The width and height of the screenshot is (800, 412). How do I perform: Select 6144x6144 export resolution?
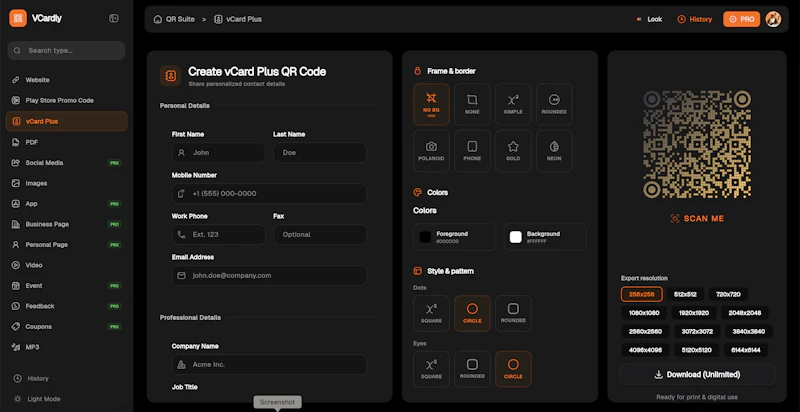coord(745,350)
